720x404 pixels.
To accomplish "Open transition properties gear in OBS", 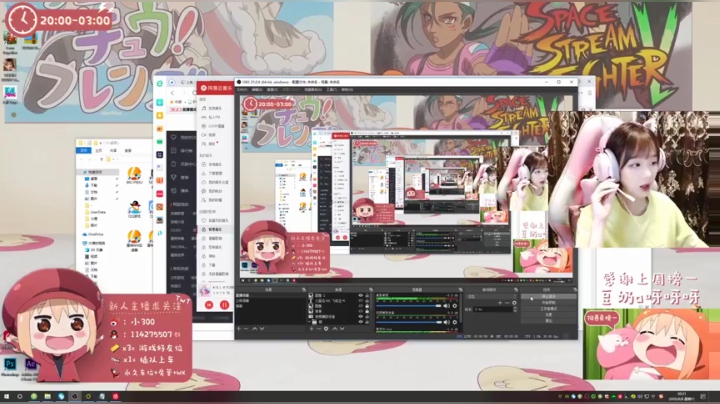I will pos(514,303).
